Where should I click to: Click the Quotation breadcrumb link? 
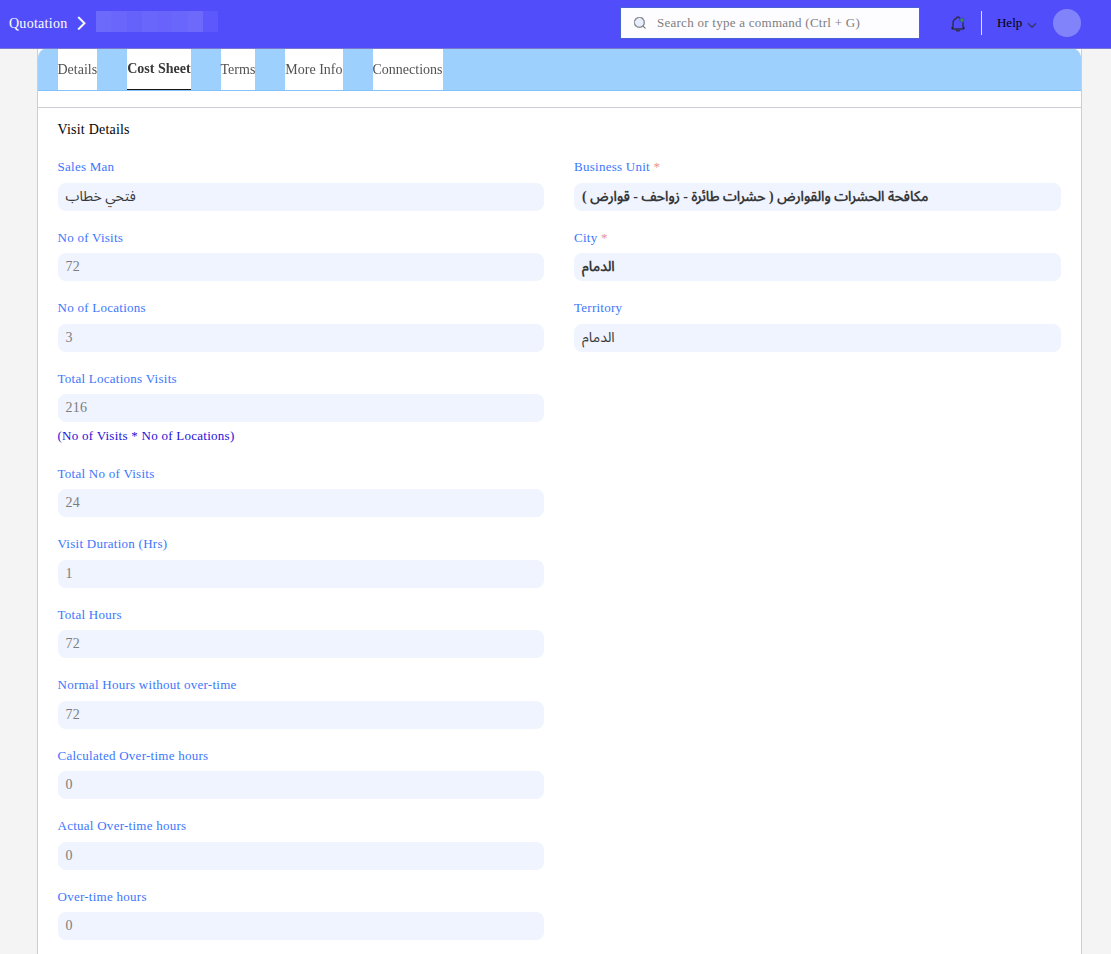pyautogui.click(x=38, y=23)
